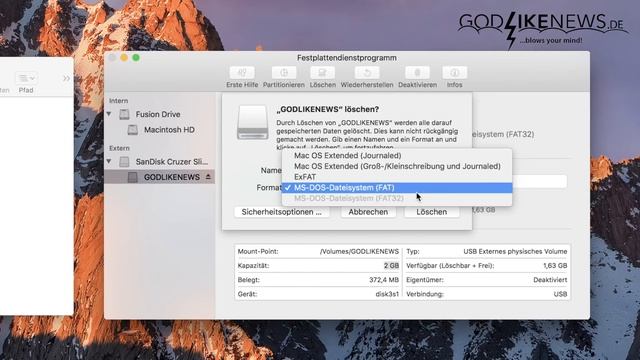Select Macintosh HD text in sidebar
The width and height of the screenshot is (640, 360).
click(169, 130)
